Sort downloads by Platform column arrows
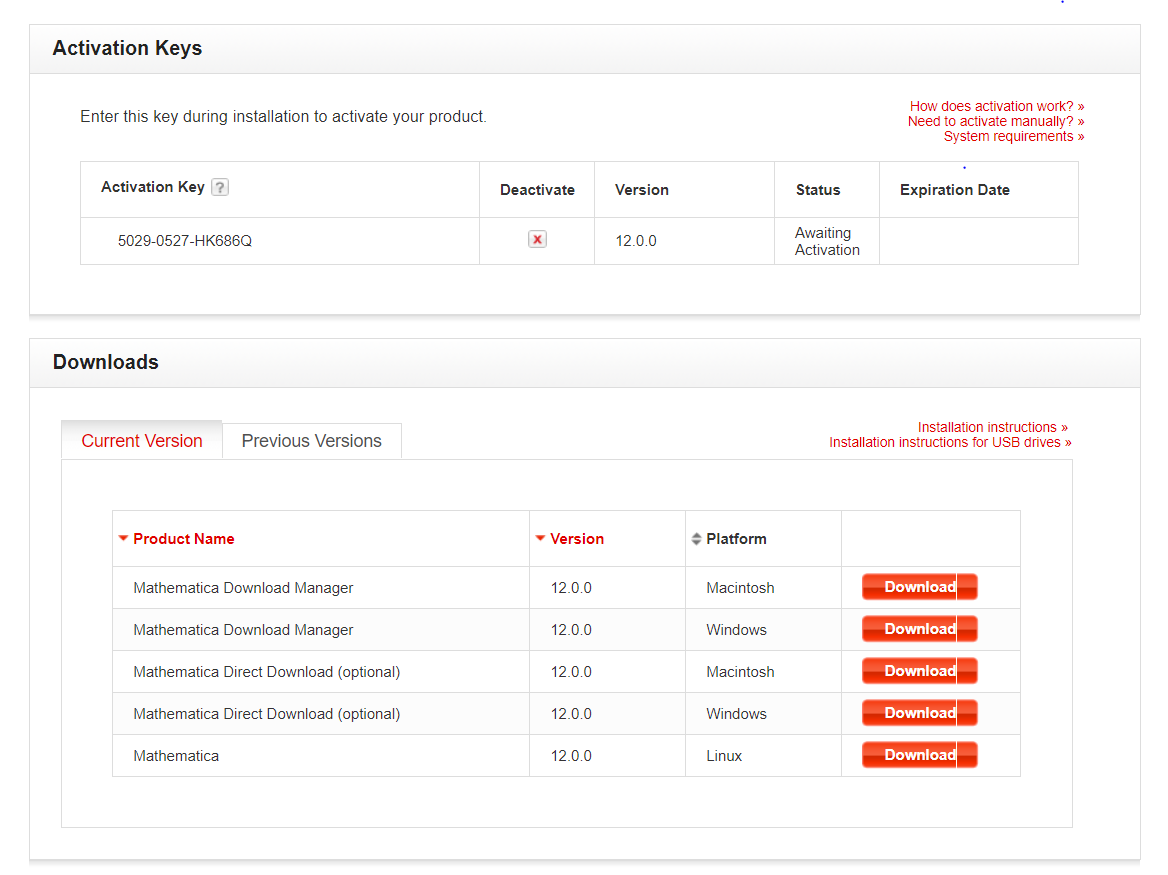Viewport: 1168px width, 875px height. coord(696,538)
